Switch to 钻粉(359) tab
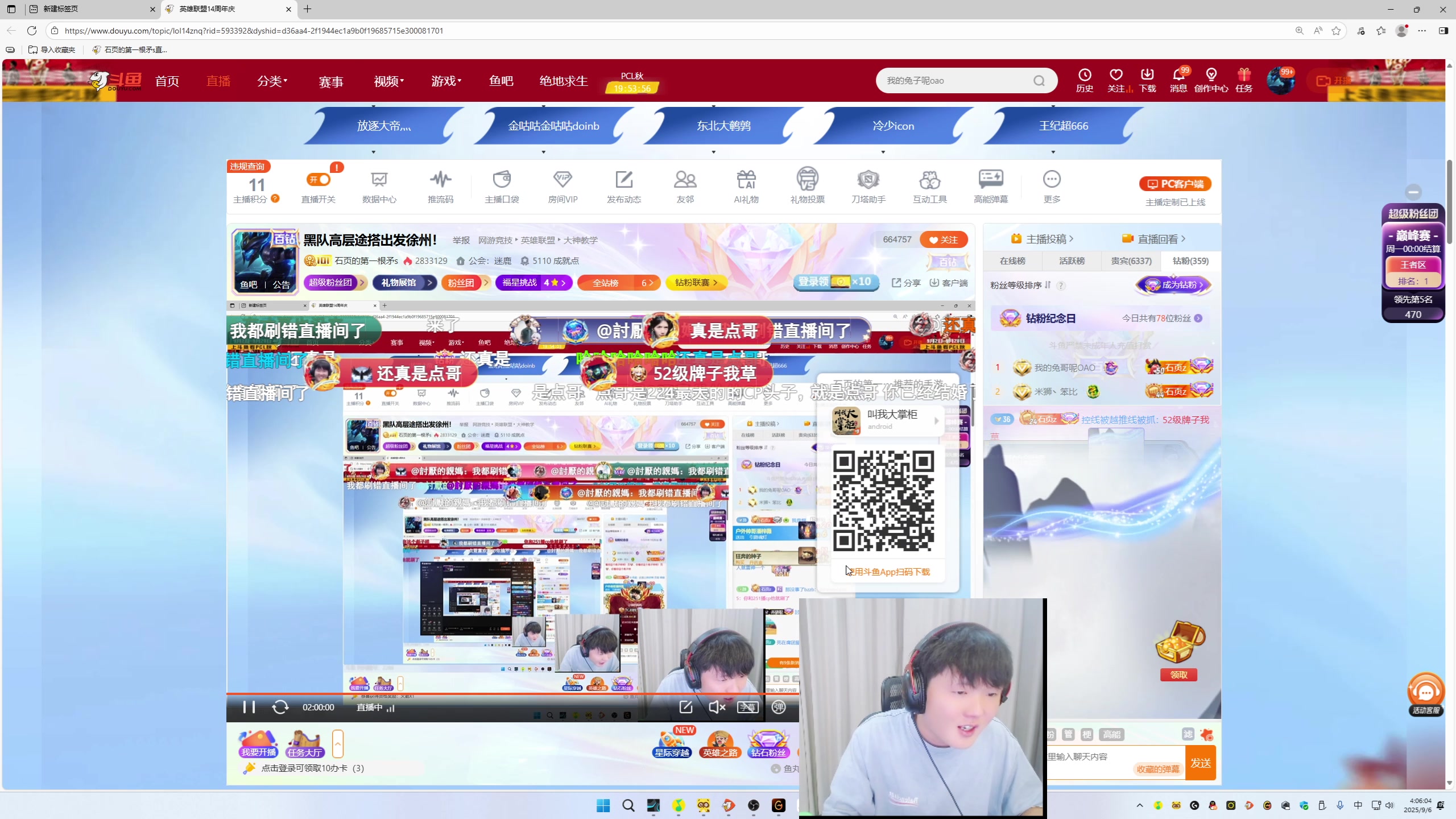This screenshot has height=819, width=1456. (1190, 260)
